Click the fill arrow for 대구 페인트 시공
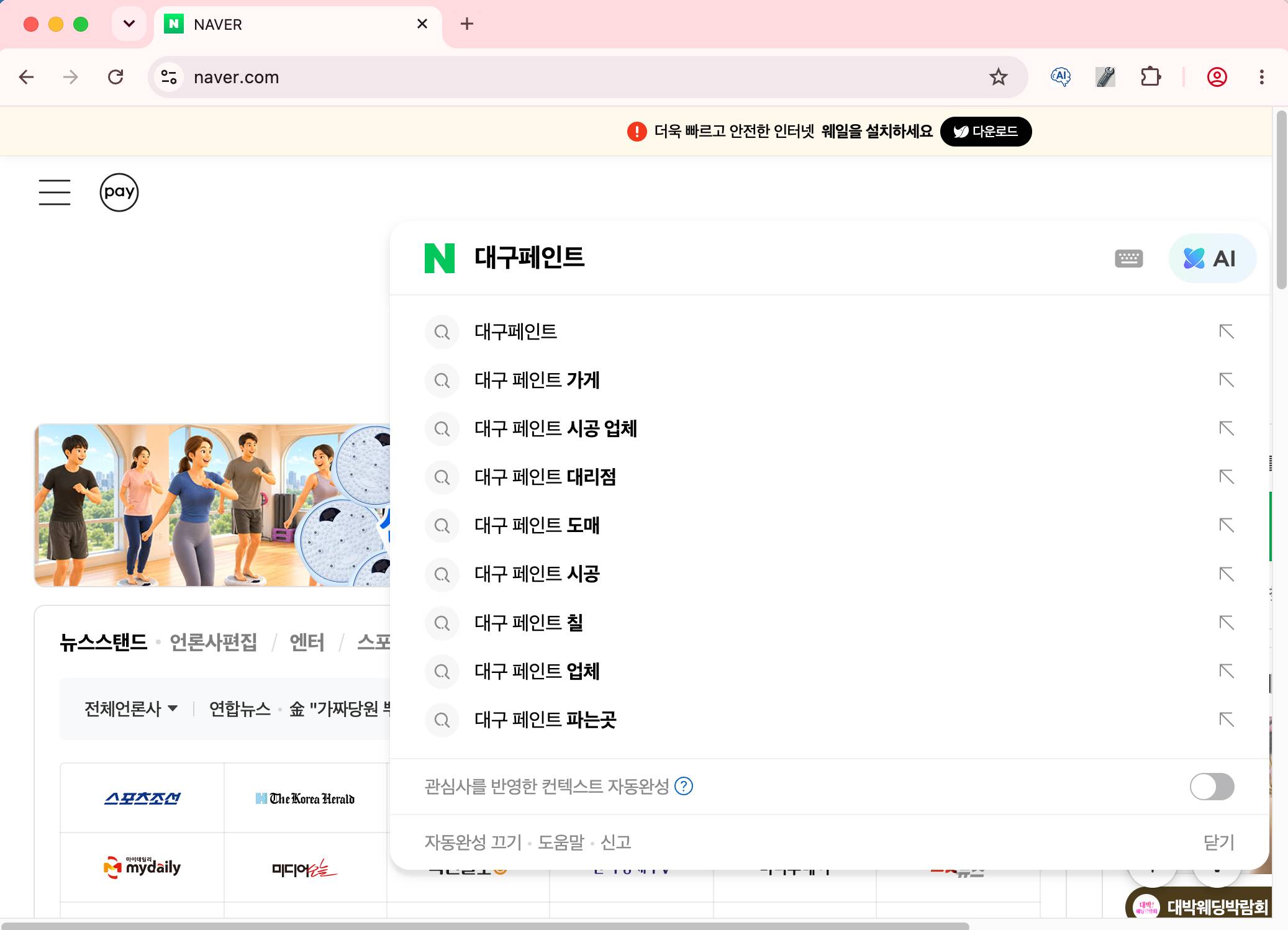 [x=1226, y=574]
